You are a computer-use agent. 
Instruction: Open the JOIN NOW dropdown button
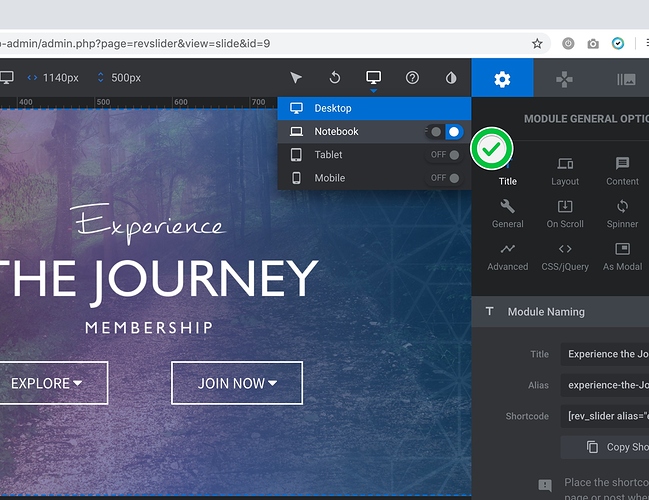[x=237, y=383]
